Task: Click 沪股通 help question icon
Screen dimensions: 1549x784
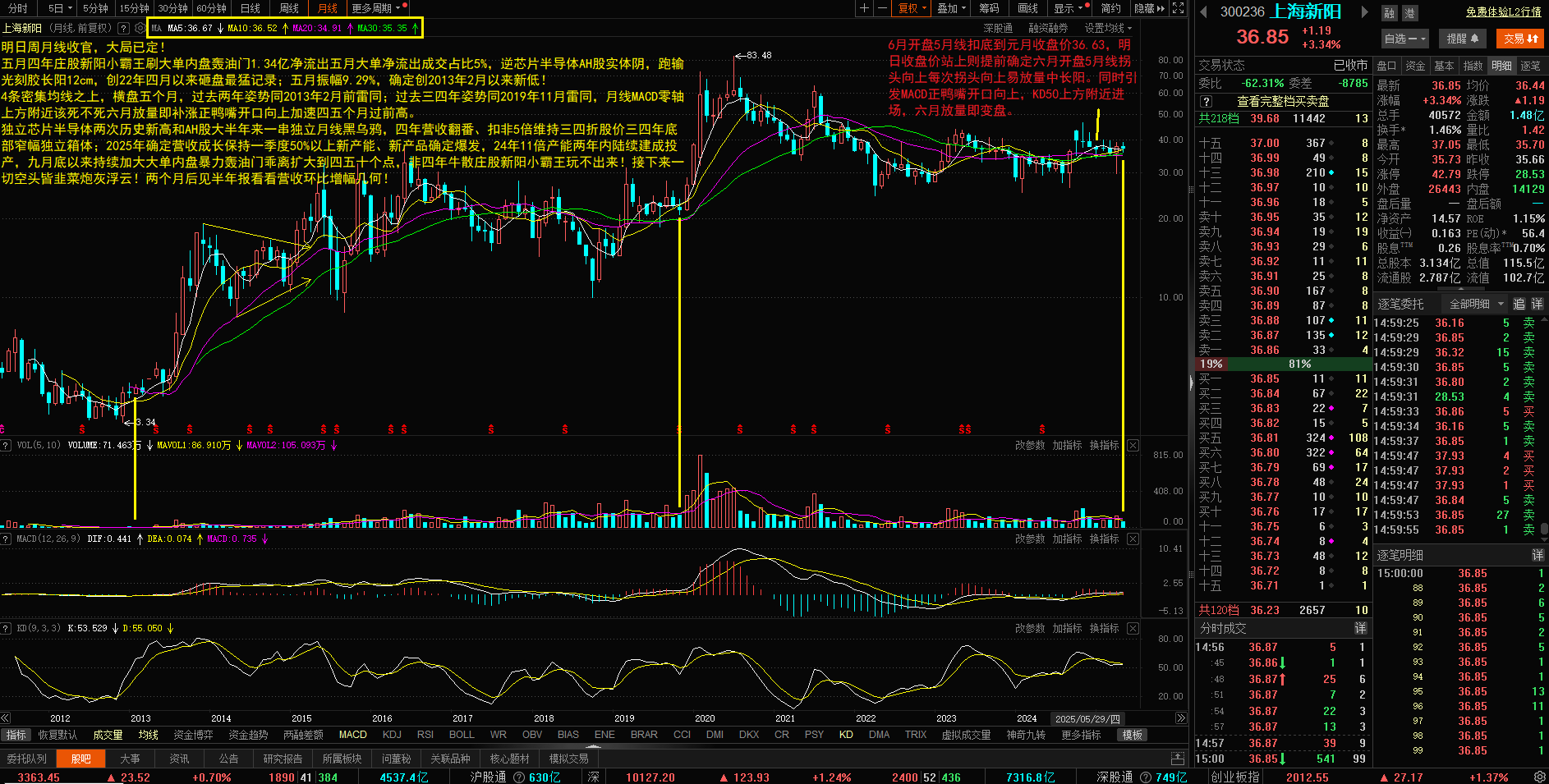Action: tap(519, 777)
